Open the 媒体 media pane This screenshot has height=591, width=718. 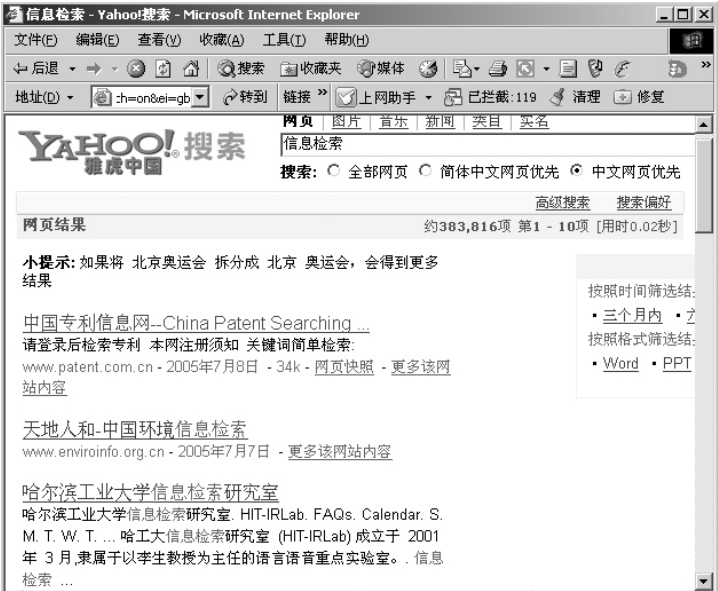381,69
